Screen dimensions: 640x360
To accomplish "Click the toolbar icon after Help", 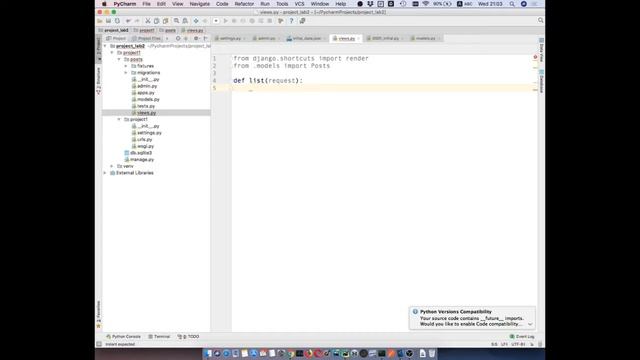I will (x=302, y=21).
